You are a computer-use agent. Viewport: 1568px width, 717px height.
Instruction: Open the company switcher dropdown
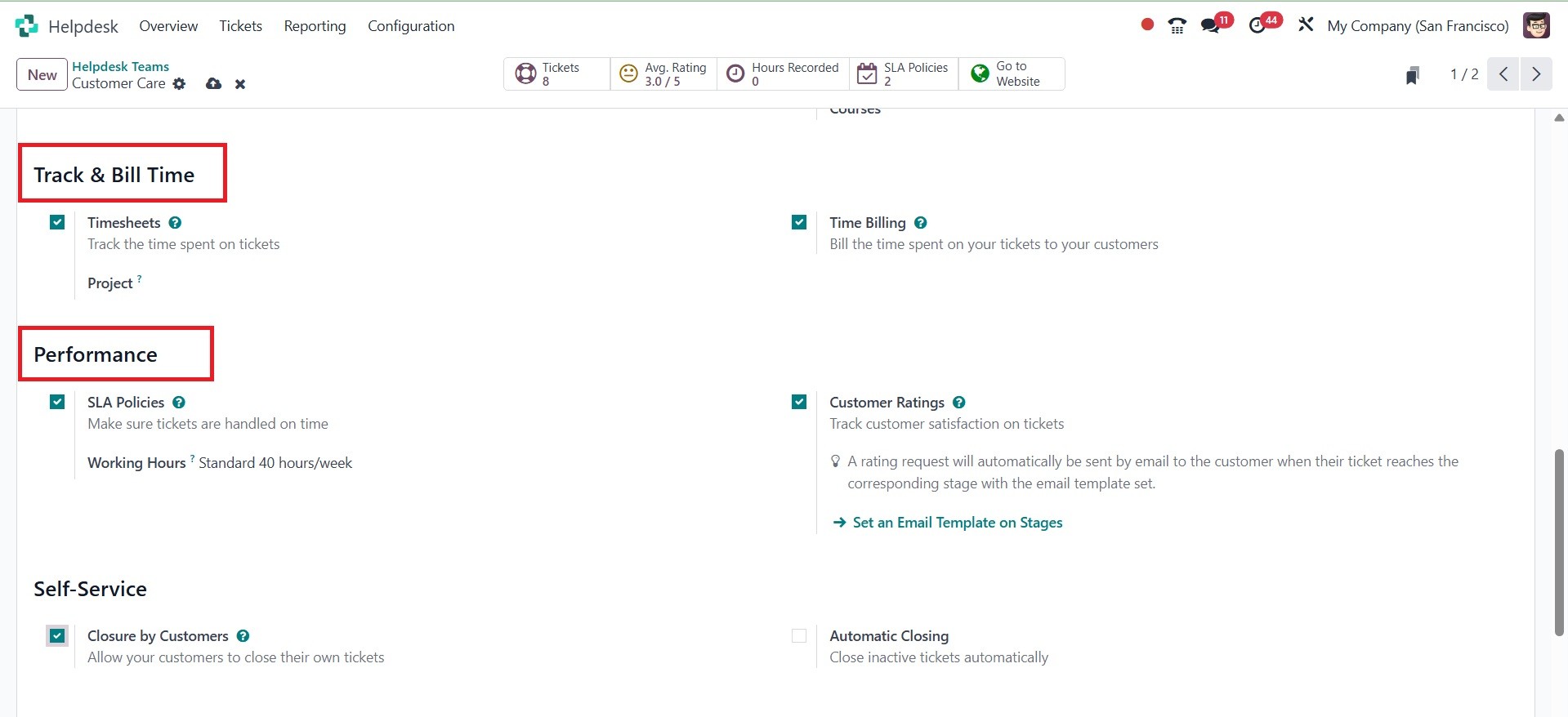pyautogui.click(x=1418, y=26)
